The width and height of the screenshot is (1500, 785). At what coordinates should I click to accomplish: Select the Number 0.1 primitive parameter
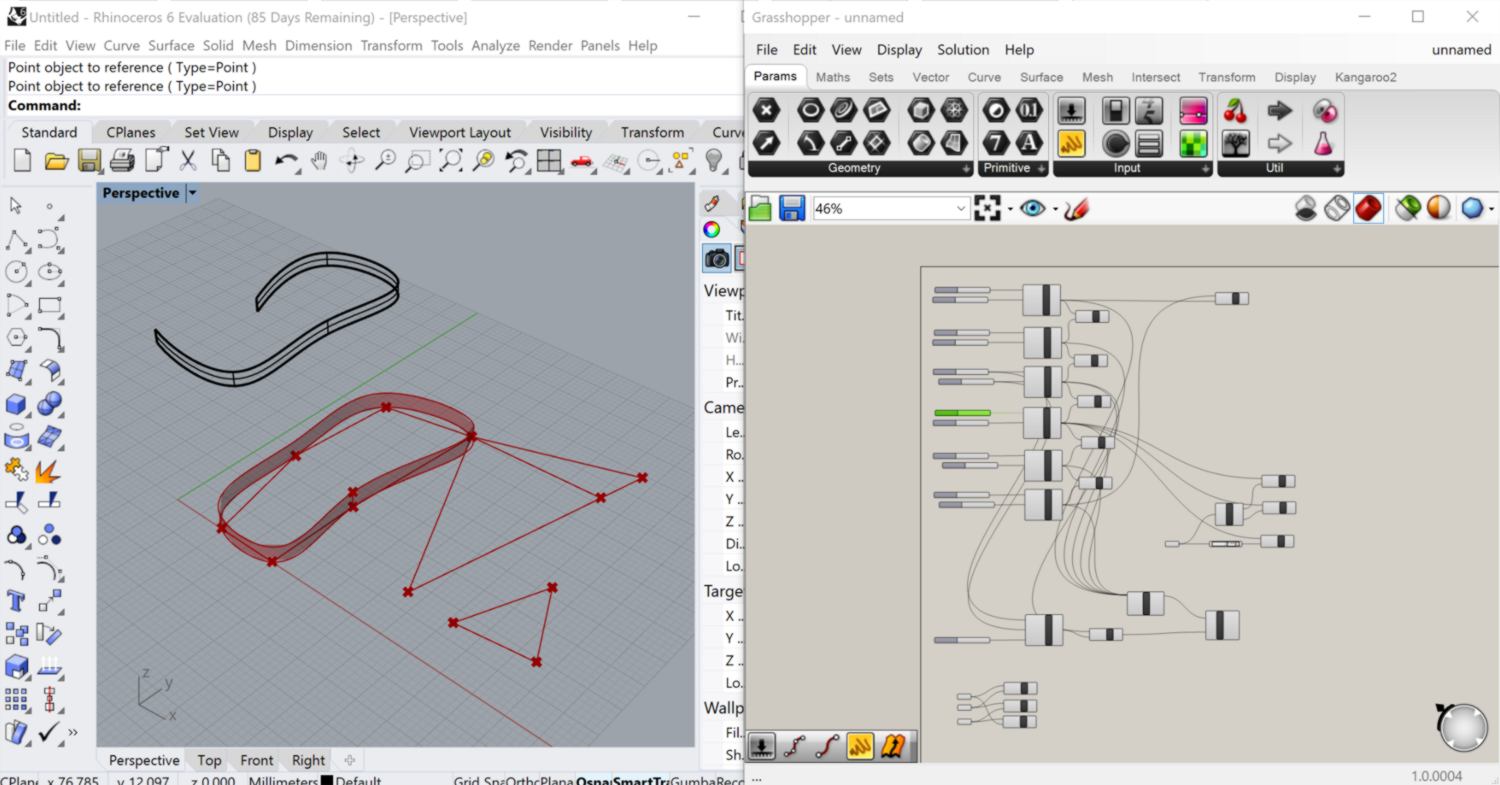[1029, 111]
